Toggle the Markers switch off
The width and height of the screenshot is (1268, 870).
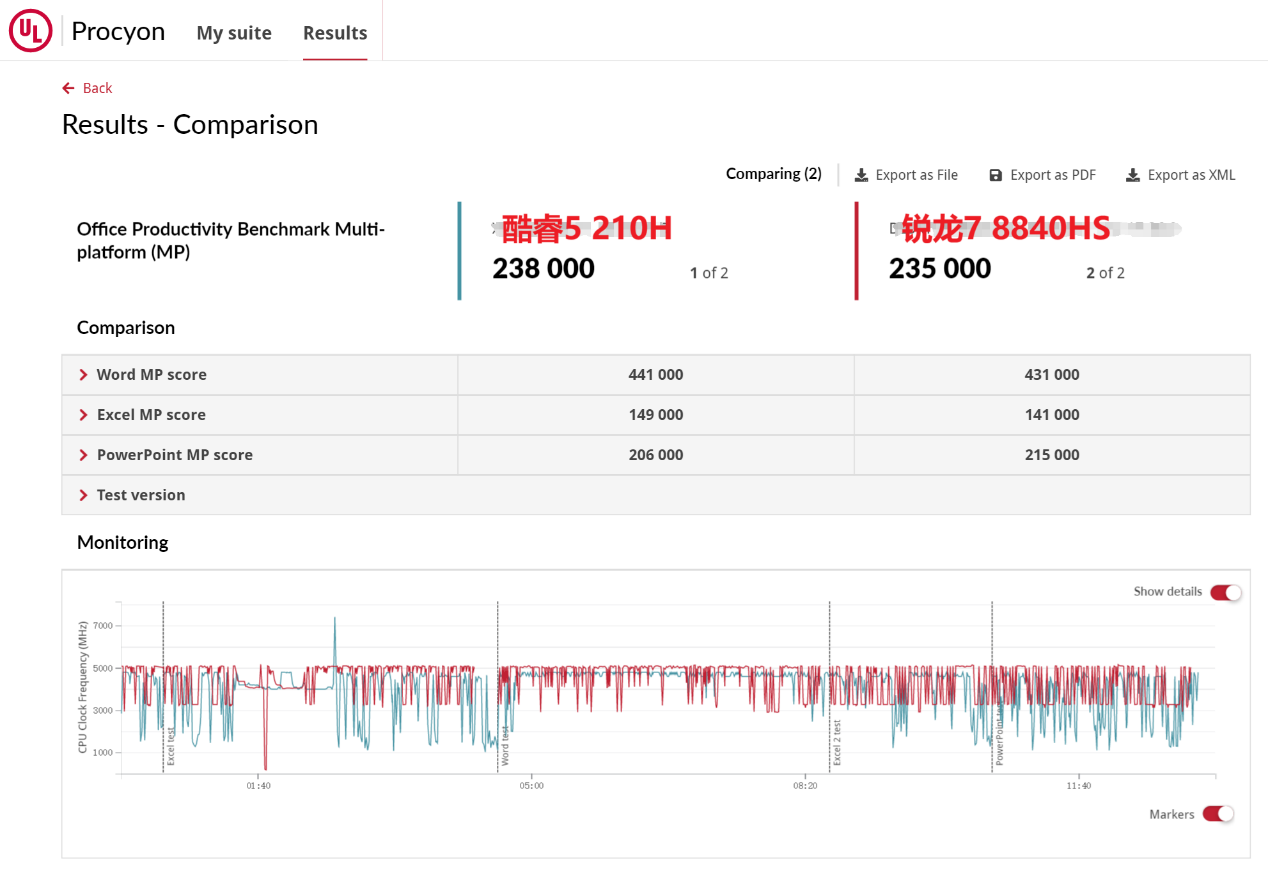(x=1218, y=814)
